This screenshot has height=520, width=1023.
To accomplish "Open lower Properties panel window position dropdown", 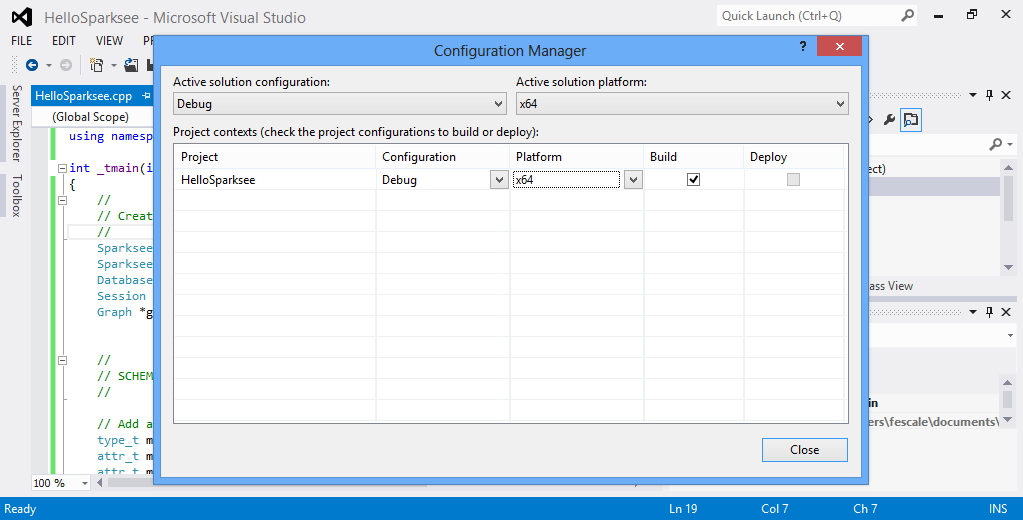I will pyautogui.click(x=973, y=313).
